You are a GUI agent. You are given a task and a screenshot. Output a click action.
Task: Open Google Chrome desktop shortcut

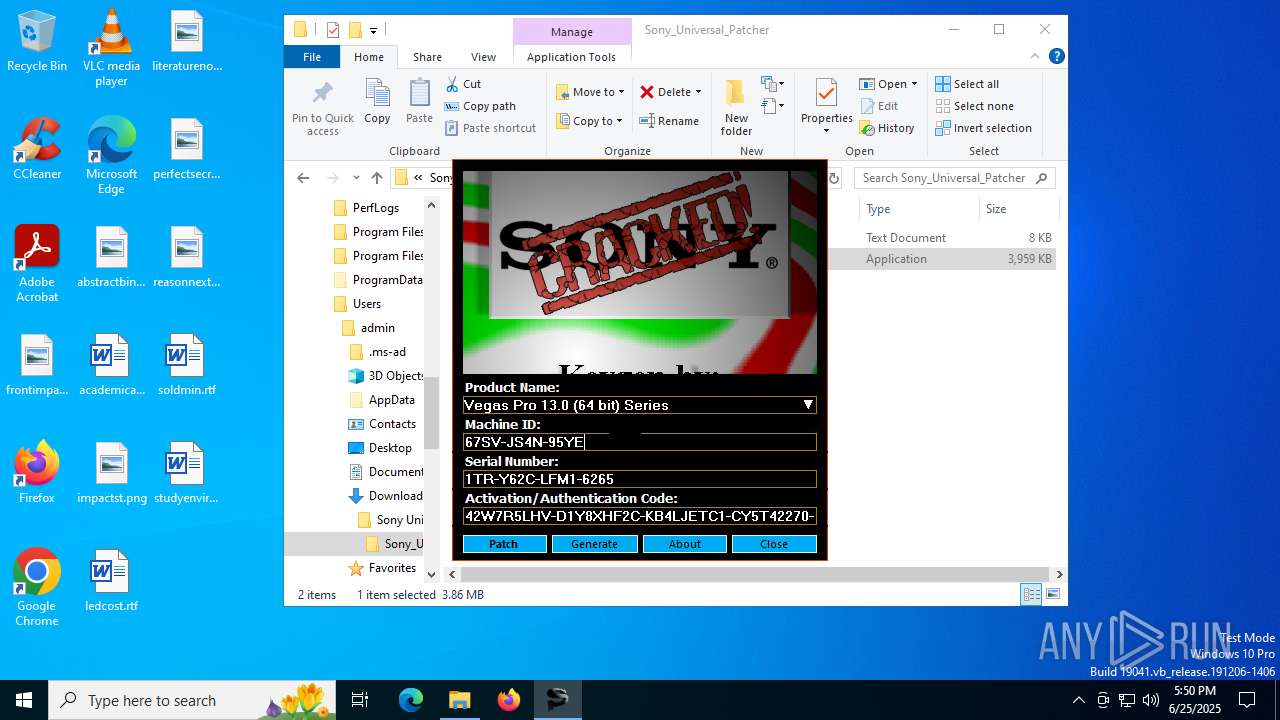click(x=37, y=587)
